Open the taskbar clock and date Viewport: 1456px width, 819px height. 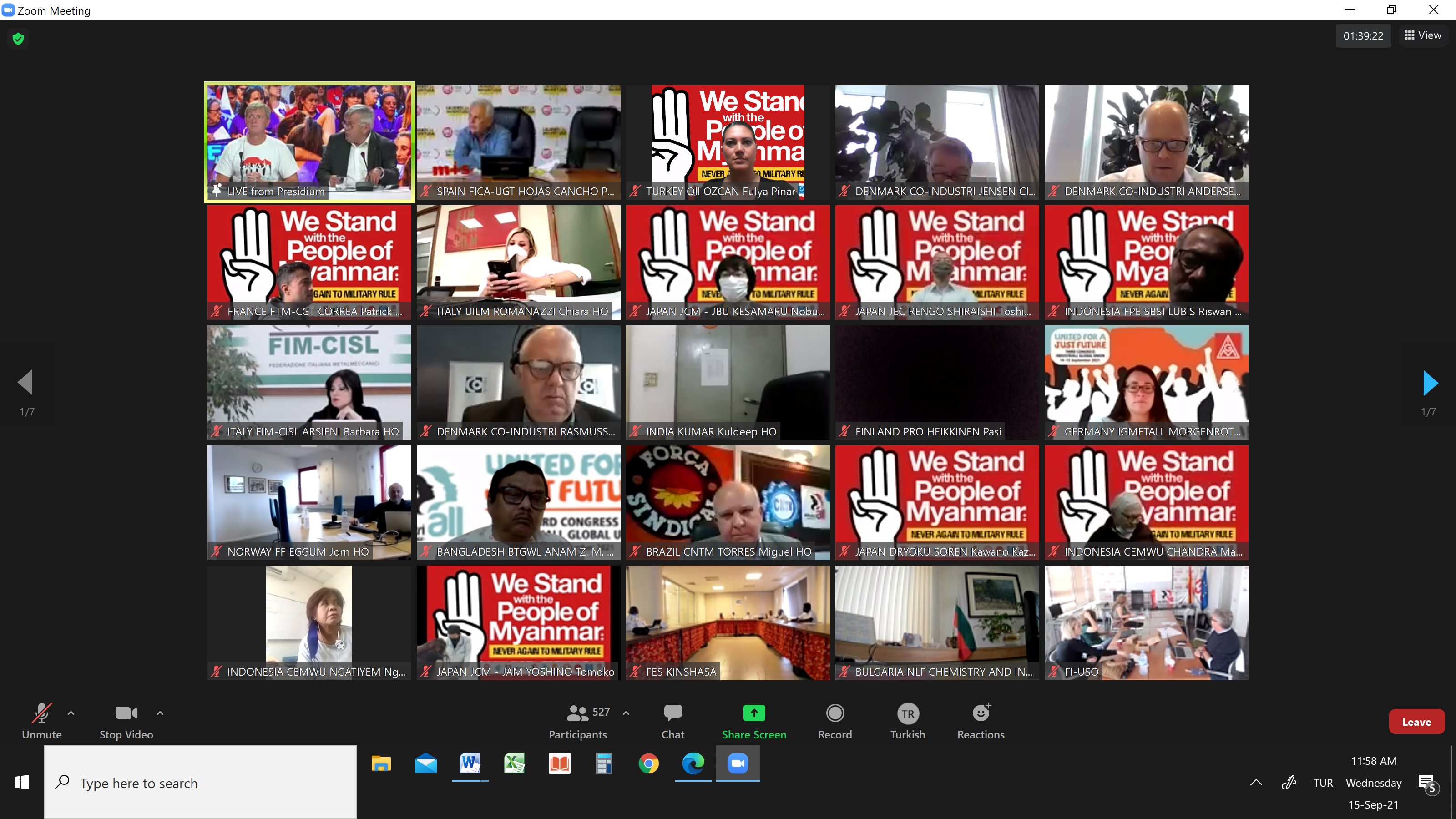tap(1374, 782)
